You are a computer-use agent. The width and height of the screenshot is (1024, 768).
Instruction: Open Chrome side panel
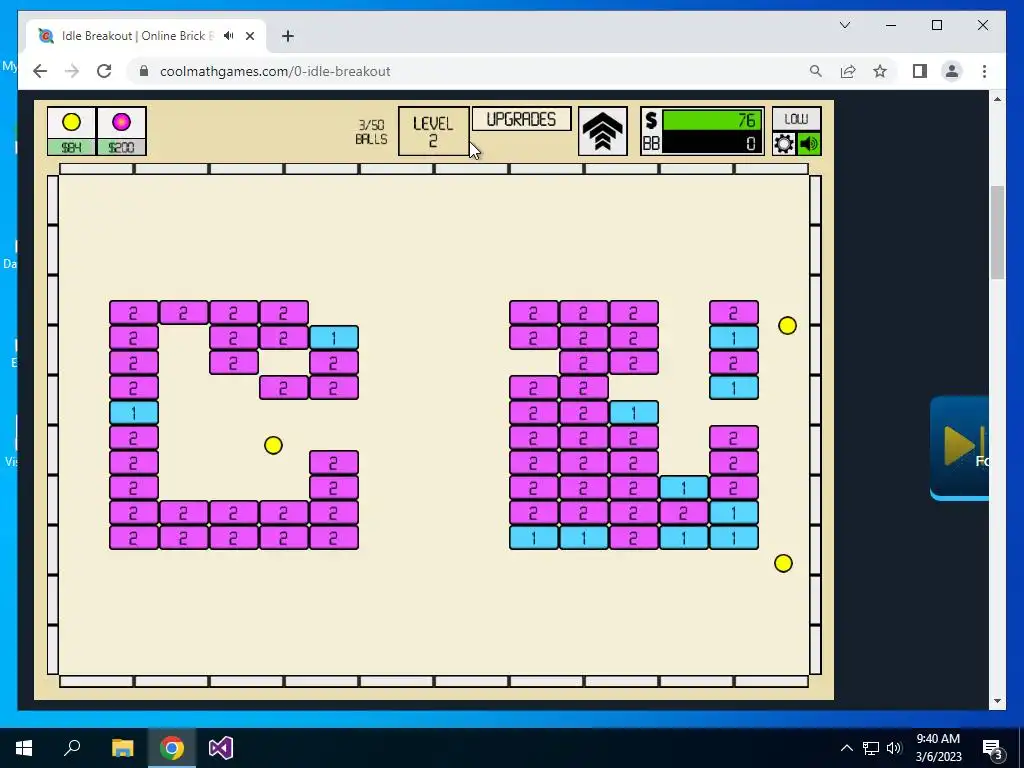pyautogui.click(x=920, y=71)
